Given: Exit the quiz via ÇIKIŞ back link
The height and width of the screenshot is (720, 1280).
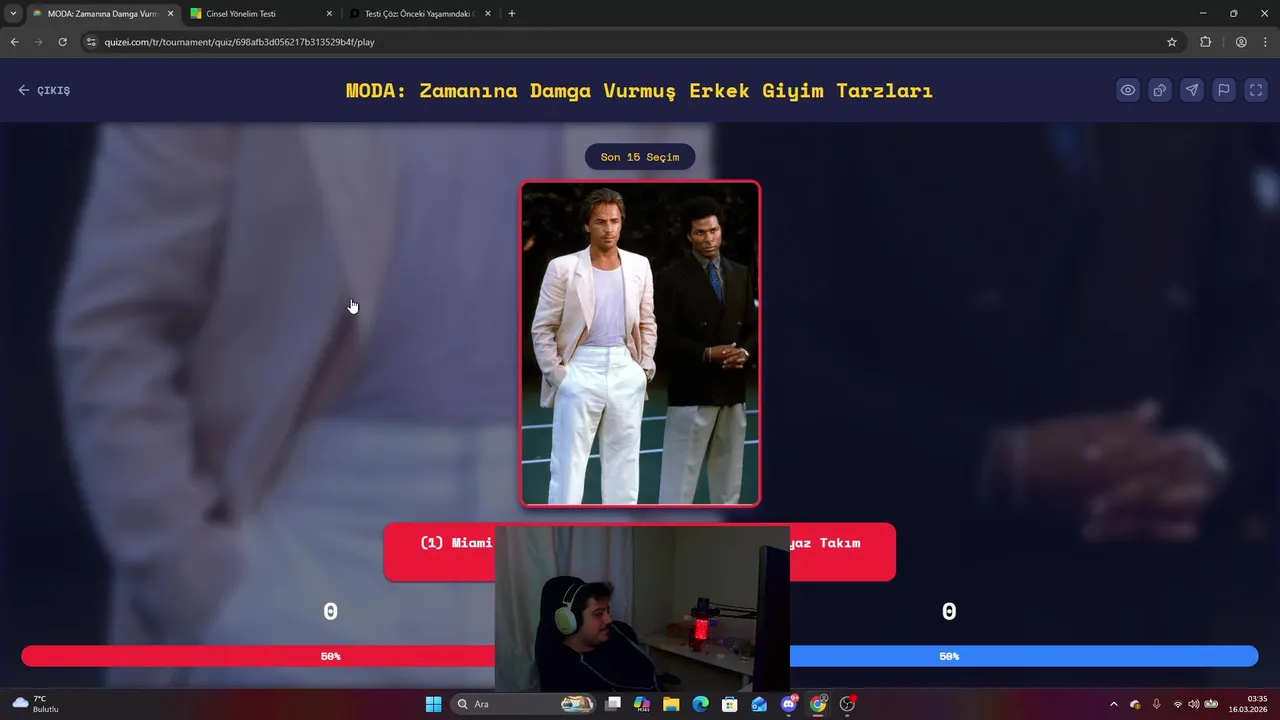Looking at the screenshot, I should point(44,90).
